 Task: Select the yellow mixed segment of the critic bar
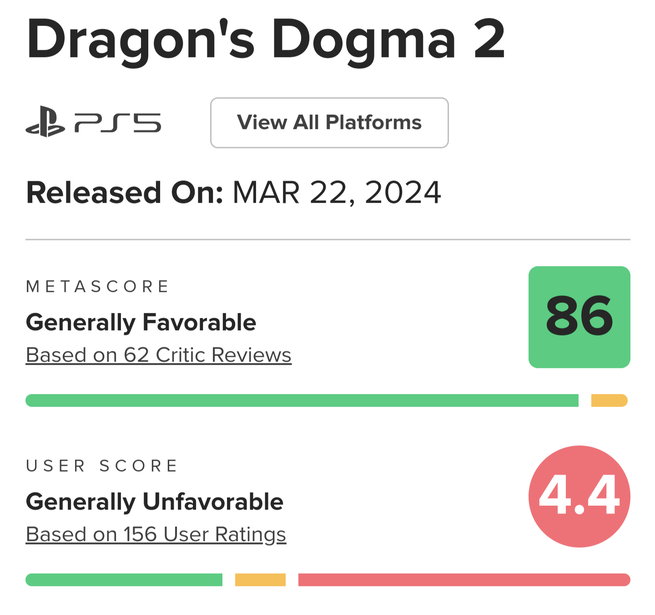(609, 401)
